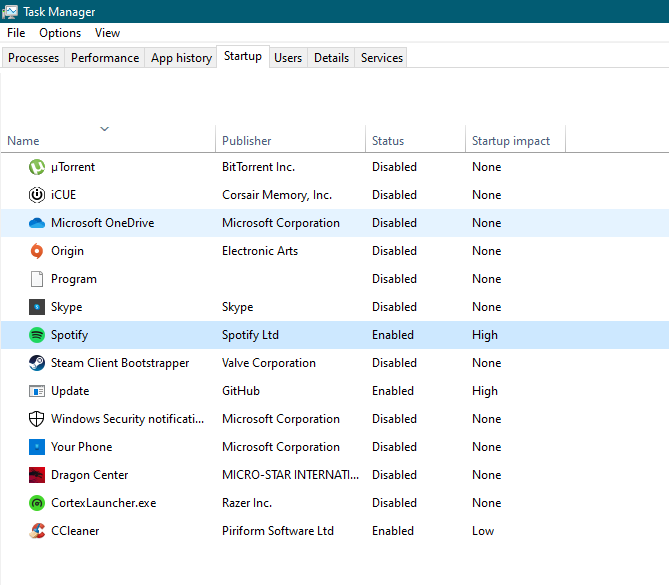Select the CCleaner name text
The width and height of the screenshot is (669, 585).
[75, 531]
